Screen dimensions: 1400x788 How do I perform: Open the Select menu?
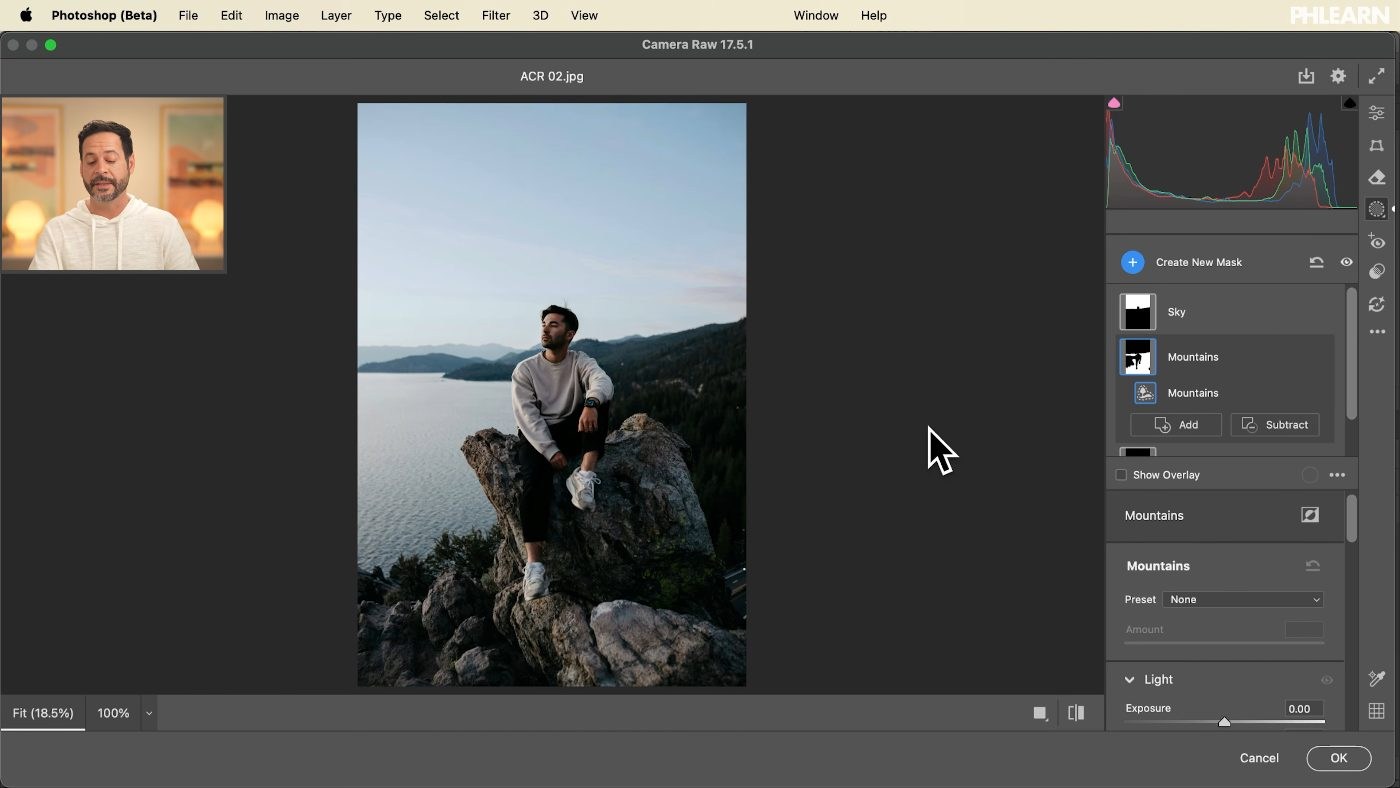[x=441, y=15]
